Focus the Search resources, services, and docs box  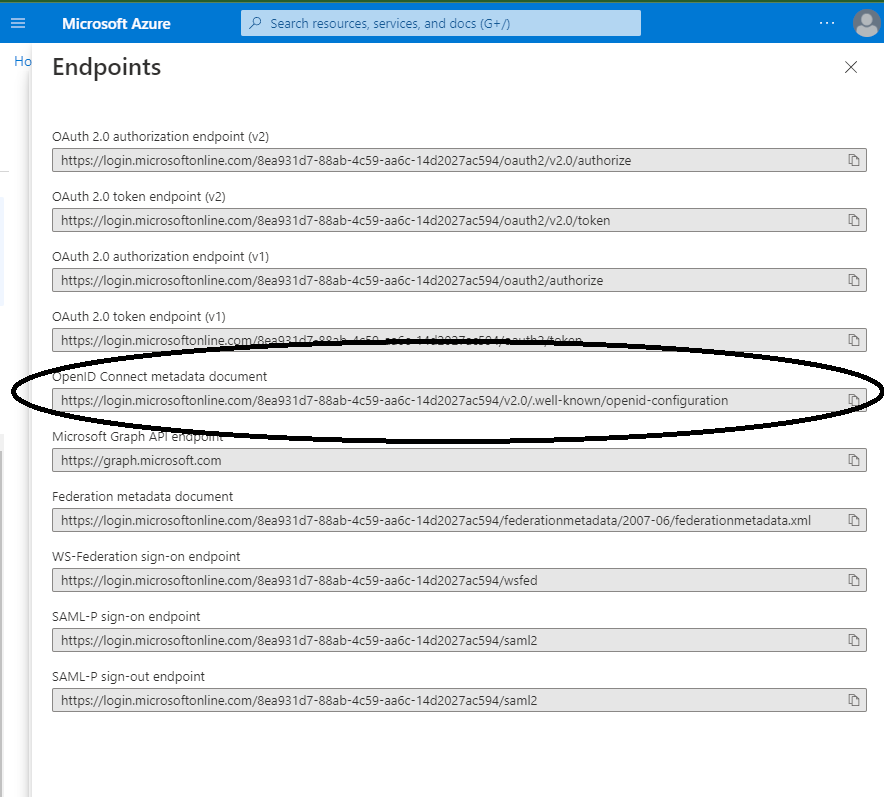point(441,23)
